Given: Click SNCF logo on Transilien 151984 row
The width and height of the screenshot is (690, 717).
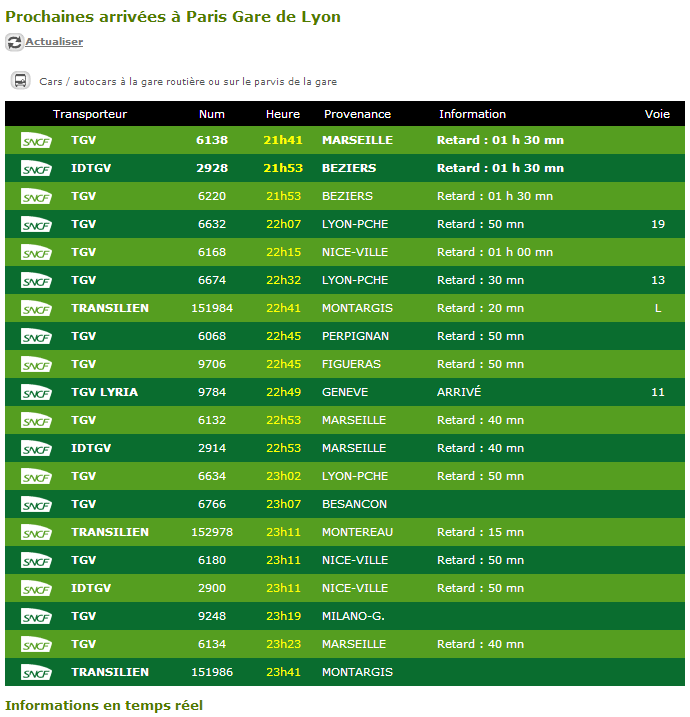Looking at the screenshot, I should pos(36,309).
